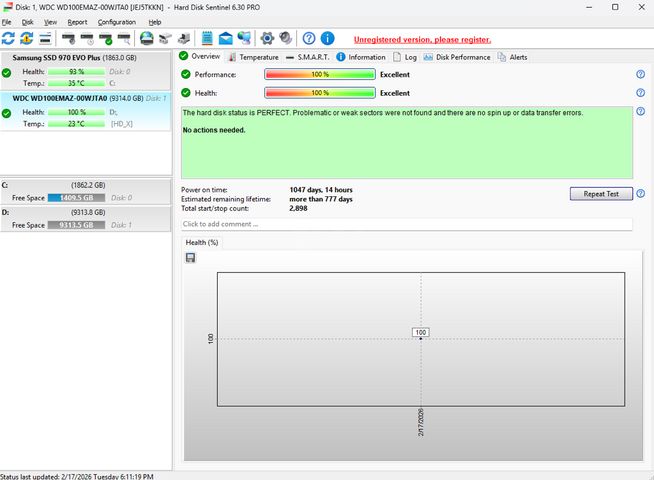Click help icon beside Performance bar

click(640, 74)
